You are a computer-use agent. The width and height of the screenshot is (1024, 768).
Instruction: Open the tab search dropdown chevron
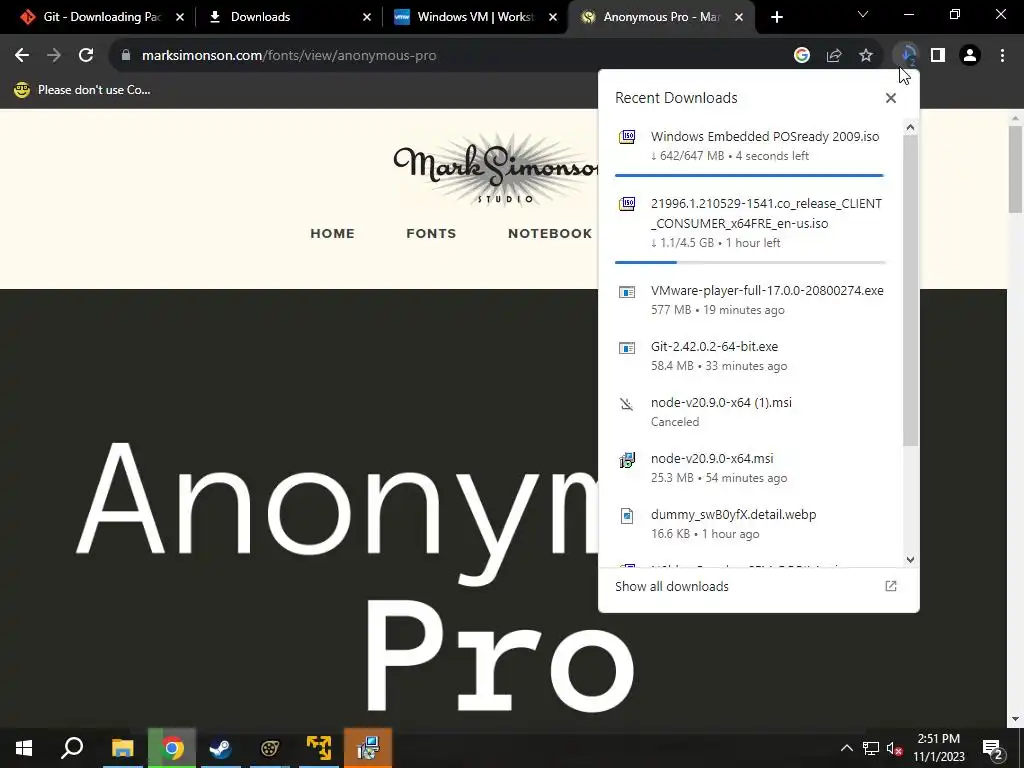[x=863, y=14]
